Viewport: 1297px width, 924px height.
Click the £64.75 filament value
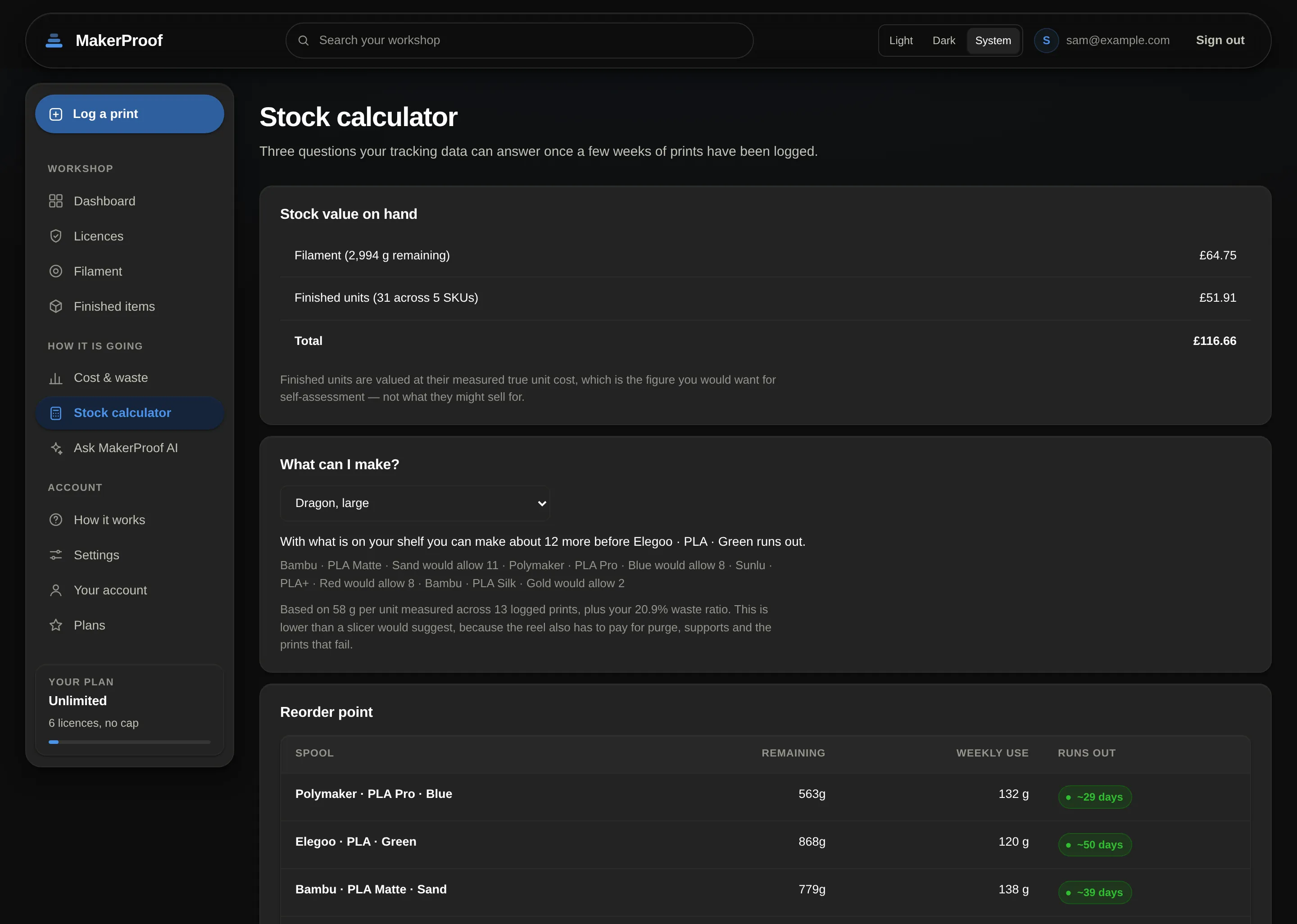[x=1217, y=255]
